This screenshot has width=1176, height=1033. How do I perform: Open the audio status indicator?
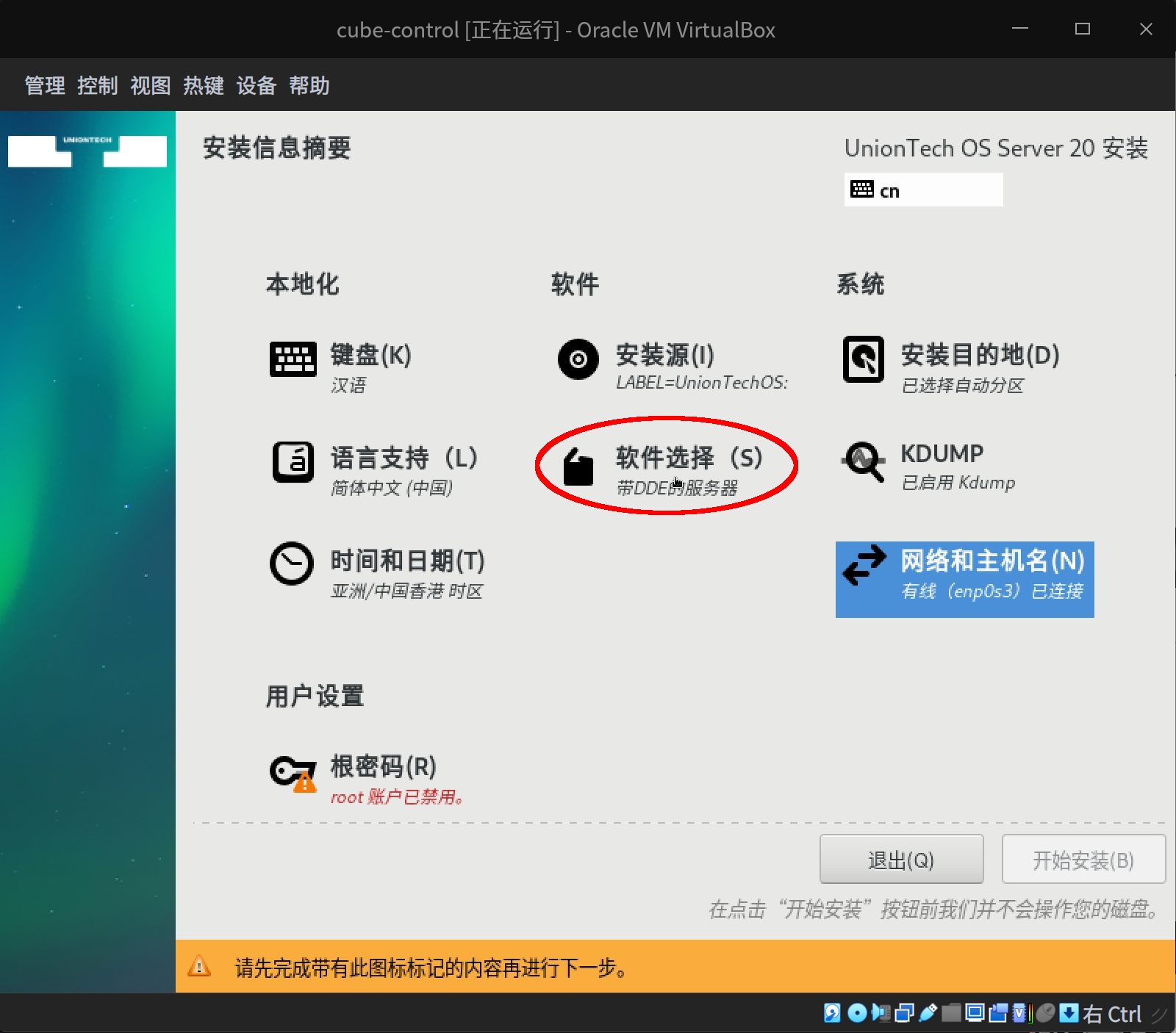881,1014
